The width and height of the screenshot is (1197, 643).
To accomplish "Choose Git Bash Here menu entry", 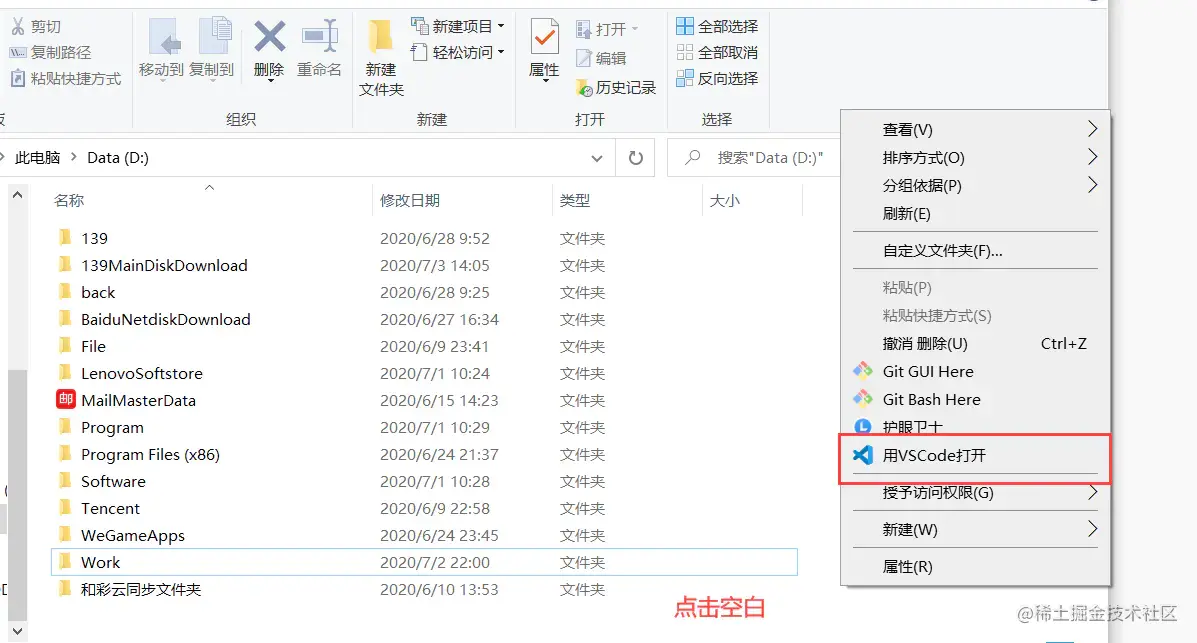I will point(975,399).
